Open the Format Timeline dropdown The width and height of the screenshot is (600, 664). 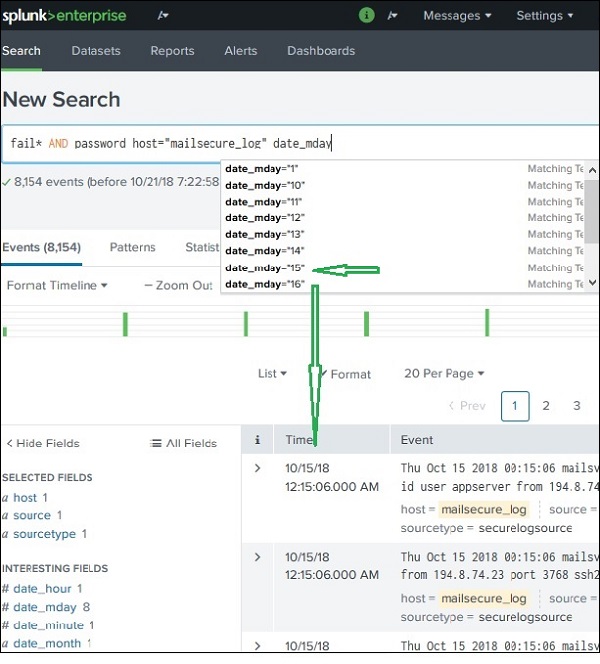tap(57, 285)
